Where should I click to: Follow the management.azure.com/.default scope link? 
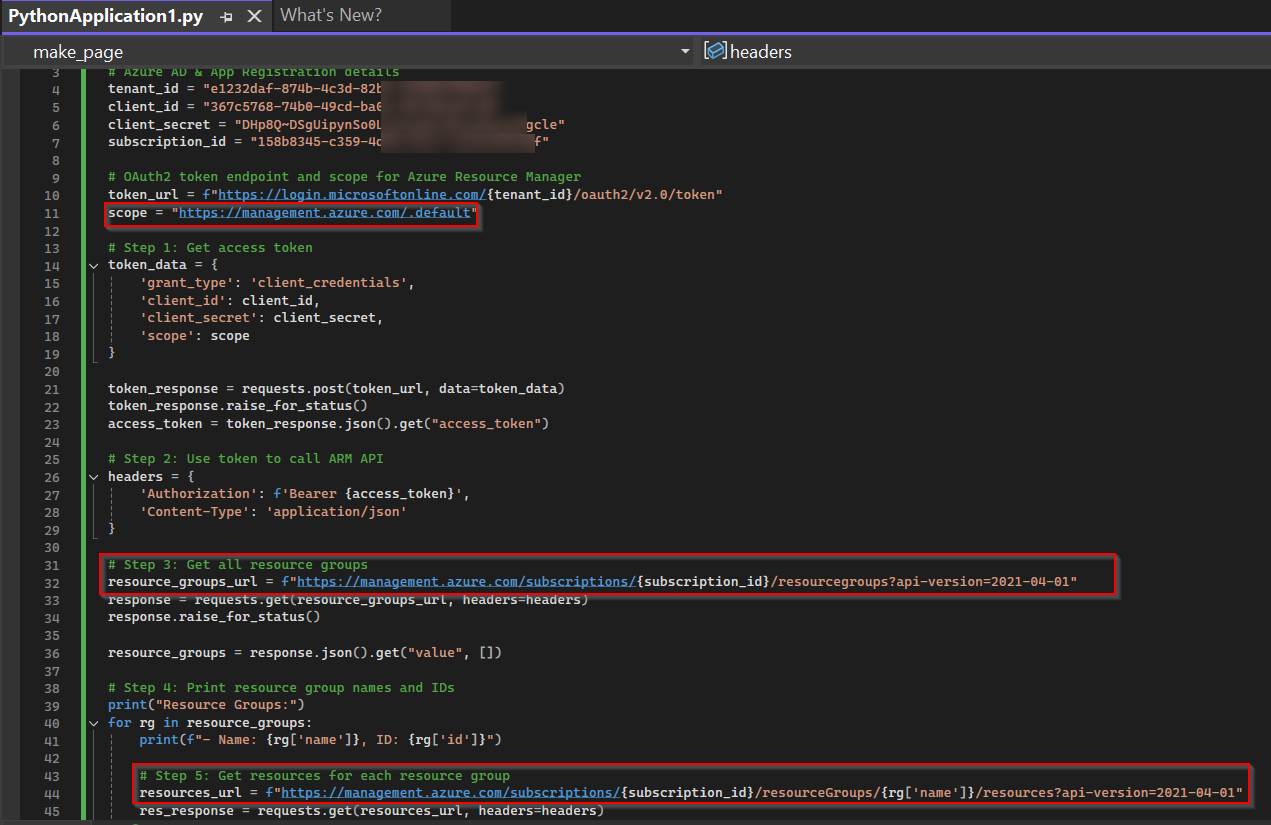(x=325, y=213)
